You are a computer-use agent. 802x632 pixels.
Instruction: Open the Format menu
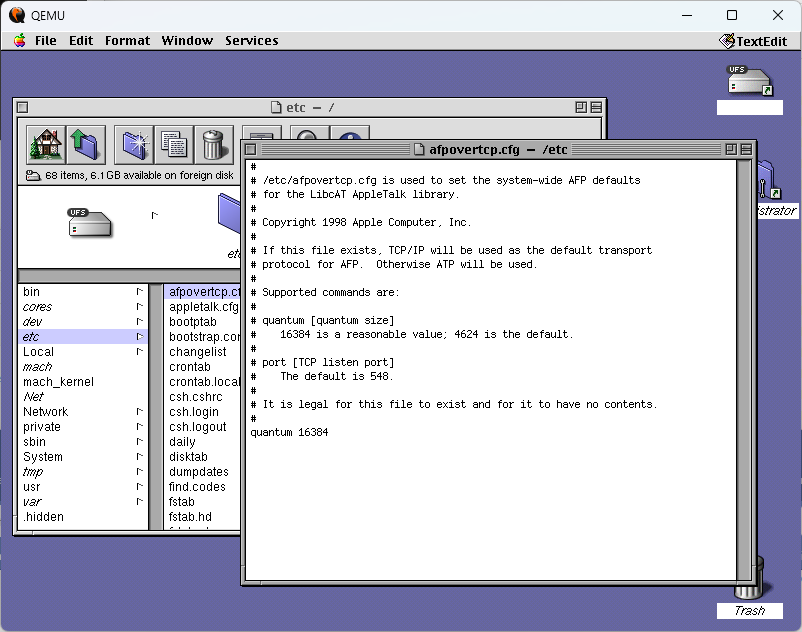coord(127,40)
